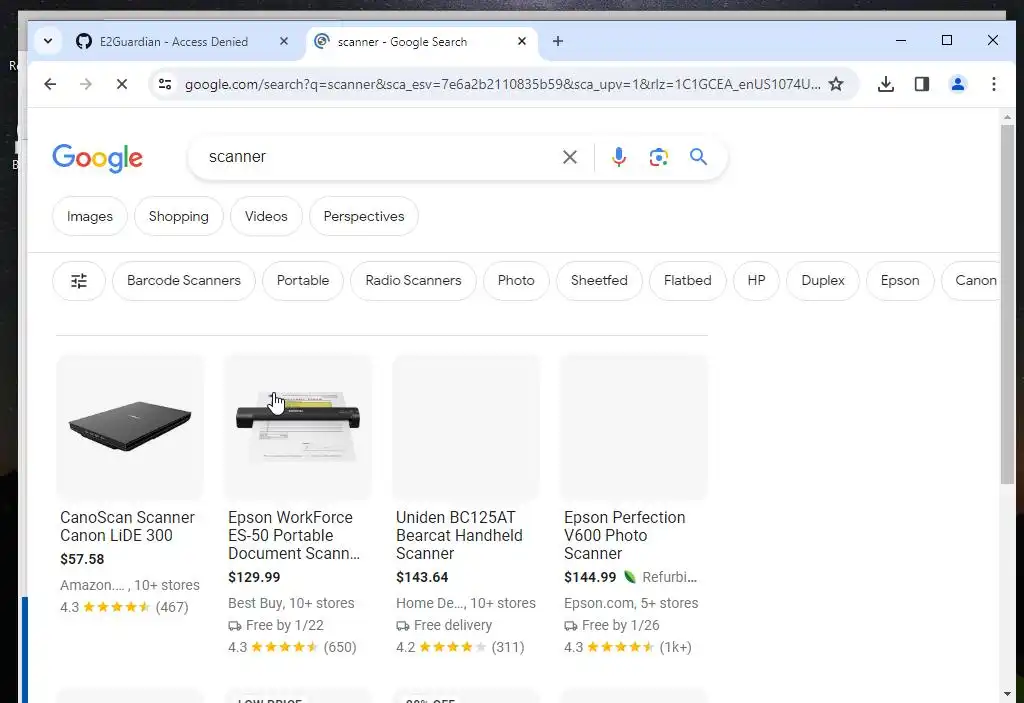Click the scrollbar down arrow
The height and width of the screenshot is (703, 1024).
click(1007, 694)
